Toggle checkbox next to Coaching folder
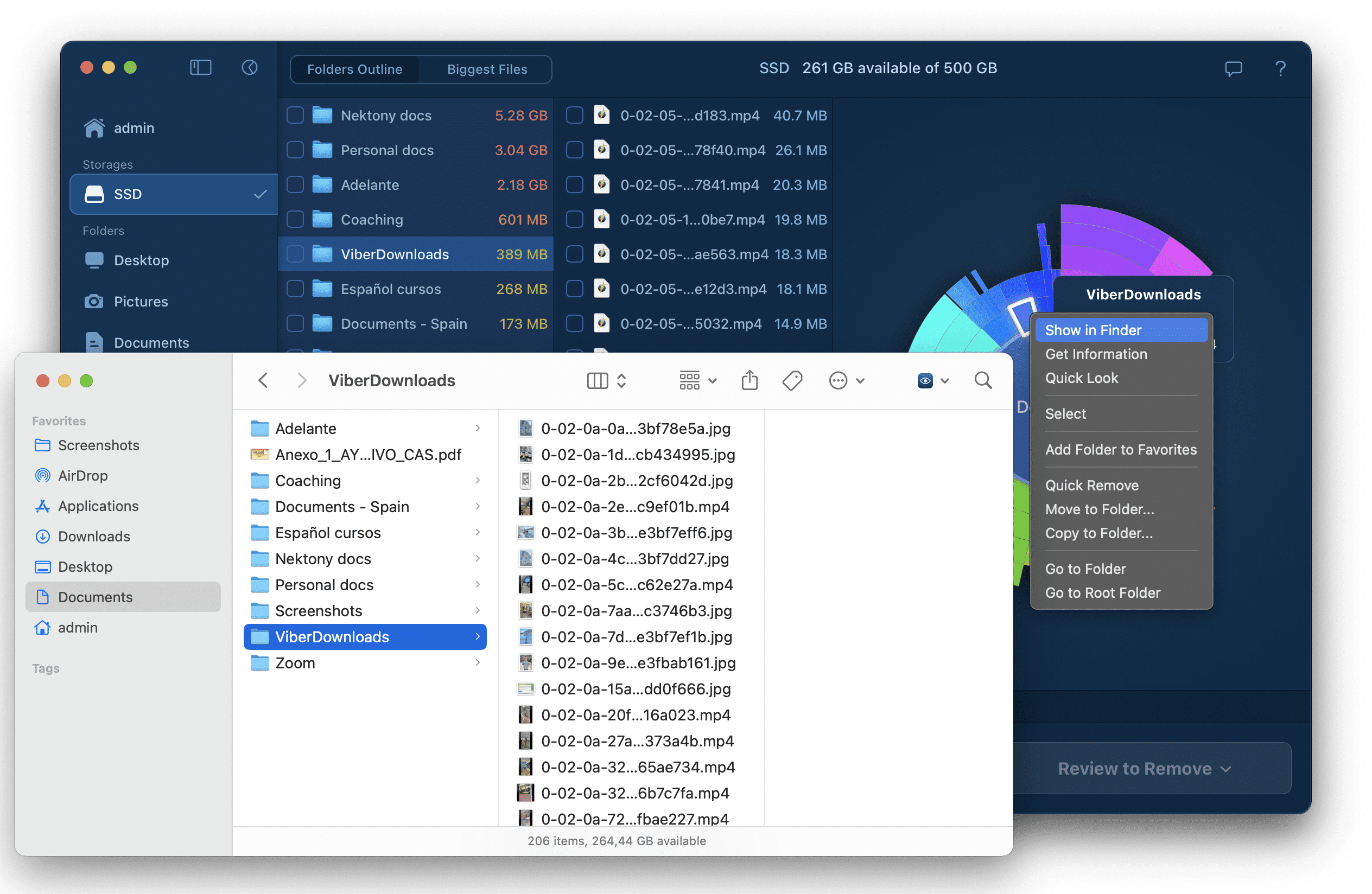1372x894 pixels. point(297,220)
